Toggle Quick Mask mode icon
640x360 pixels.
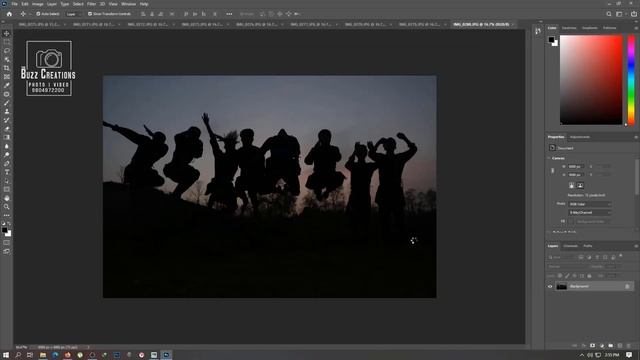point(7,242)
